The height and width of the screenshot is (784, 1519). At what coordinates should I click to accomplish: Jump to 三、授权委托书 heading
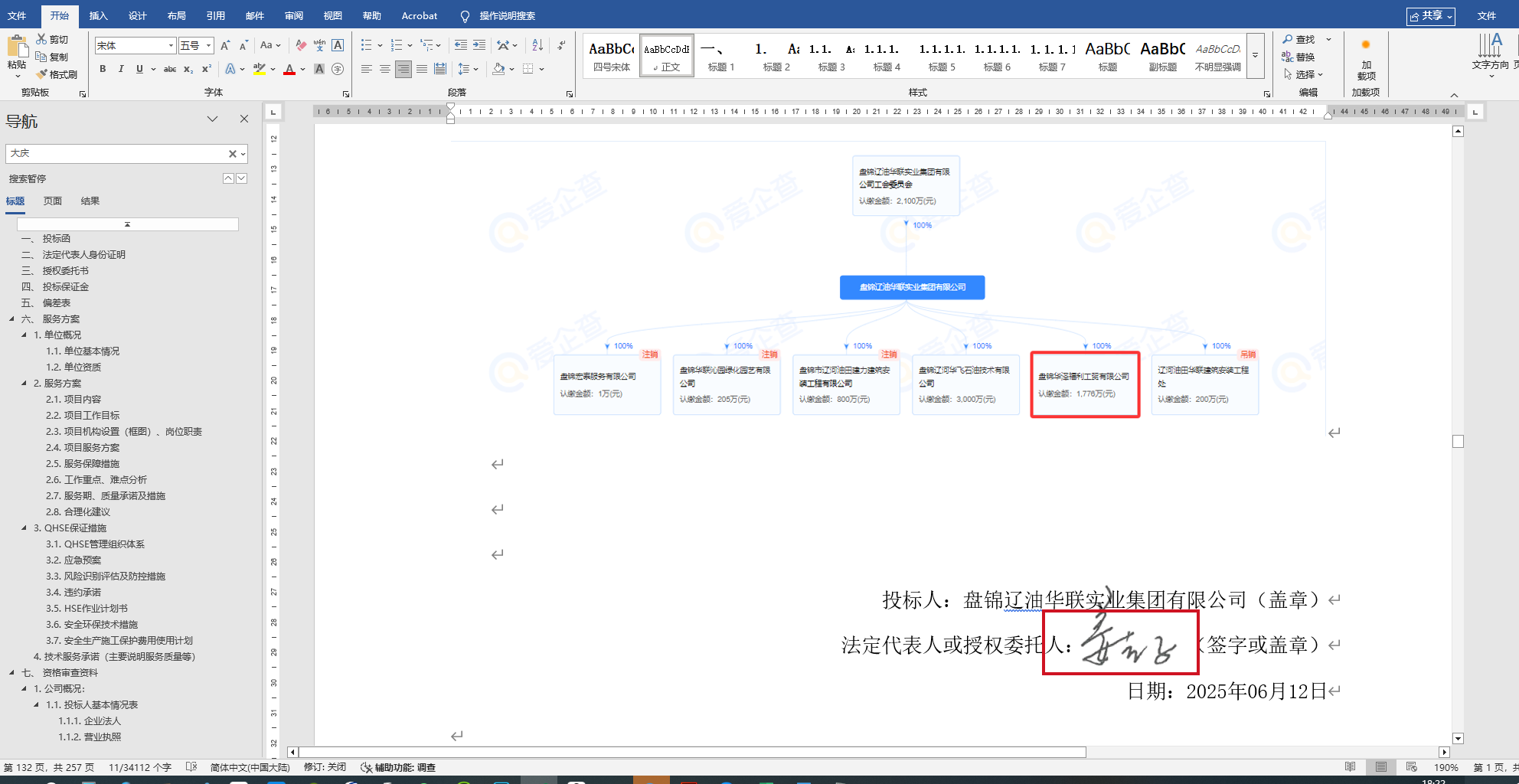[x=55, y=270]
